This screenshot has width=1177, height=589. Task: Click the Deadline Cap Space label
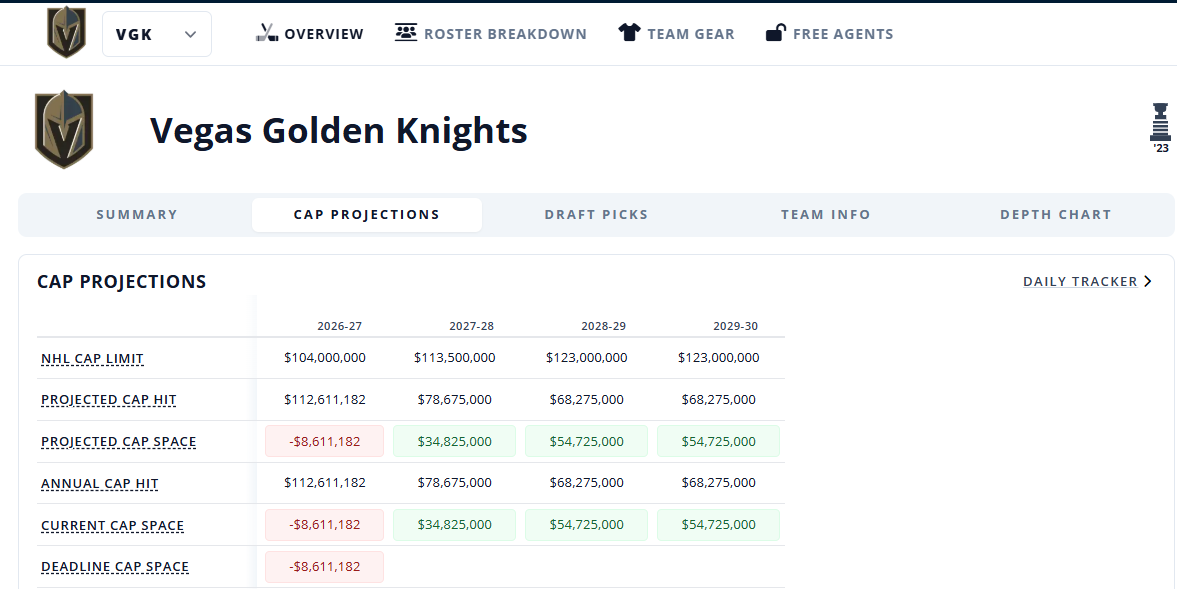[115, 567]
